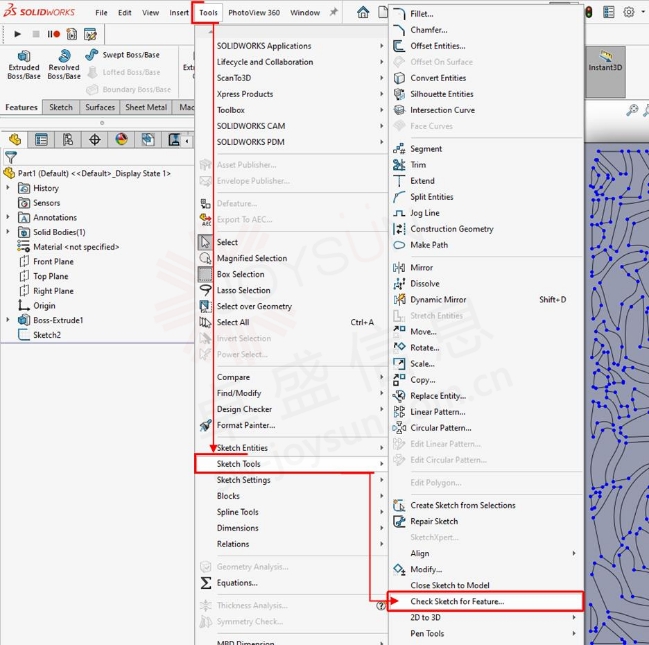649x645 pixels.
Task: Play the recorded macro
Action: pyautogui.click(x=17, y=34)
